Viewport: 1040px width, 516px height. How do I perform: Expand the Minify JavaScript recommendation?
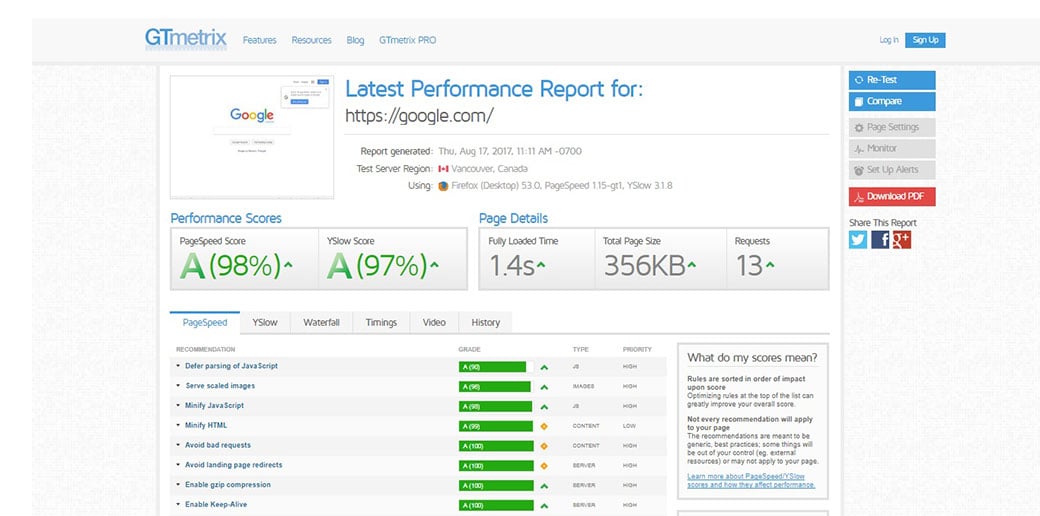coord(214,406)
